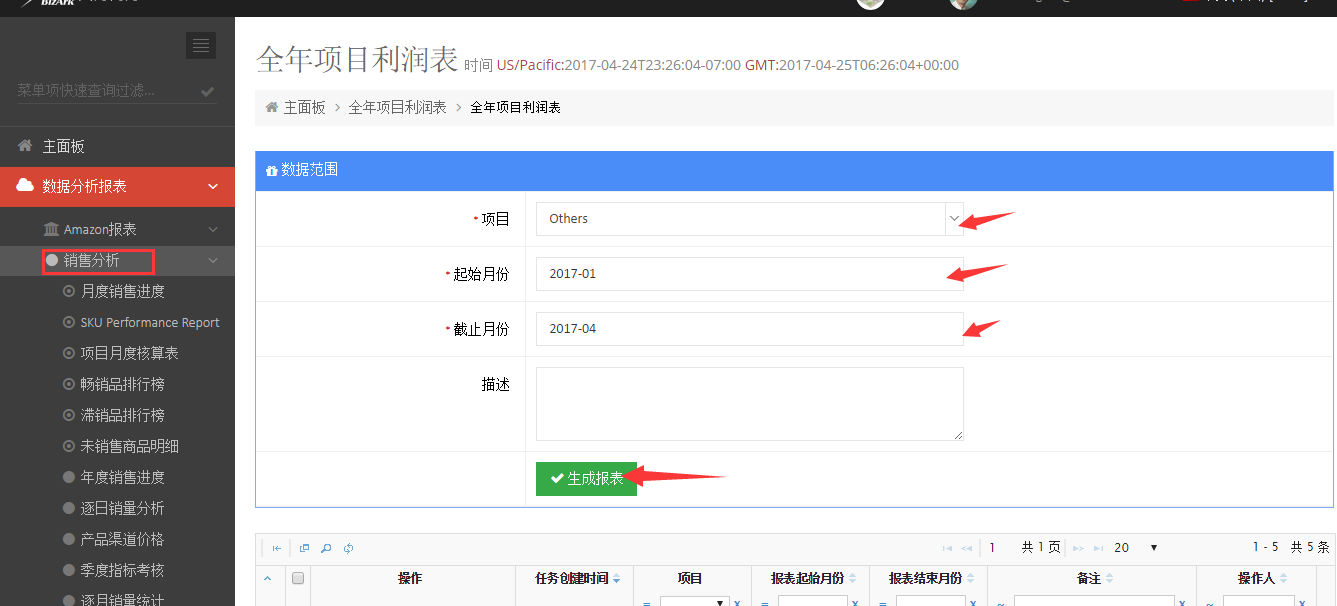Collapse the grid filter row caret
The width and height of the screenshot is (1337, 606).
coord(267,578)
